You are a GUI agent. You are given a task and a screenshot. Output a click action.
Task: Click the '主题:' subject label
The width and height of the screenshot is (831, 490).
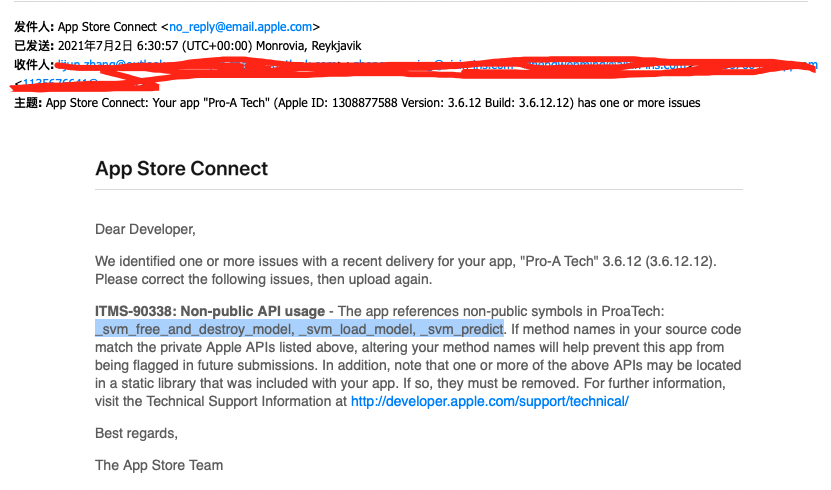pos(28,103)
